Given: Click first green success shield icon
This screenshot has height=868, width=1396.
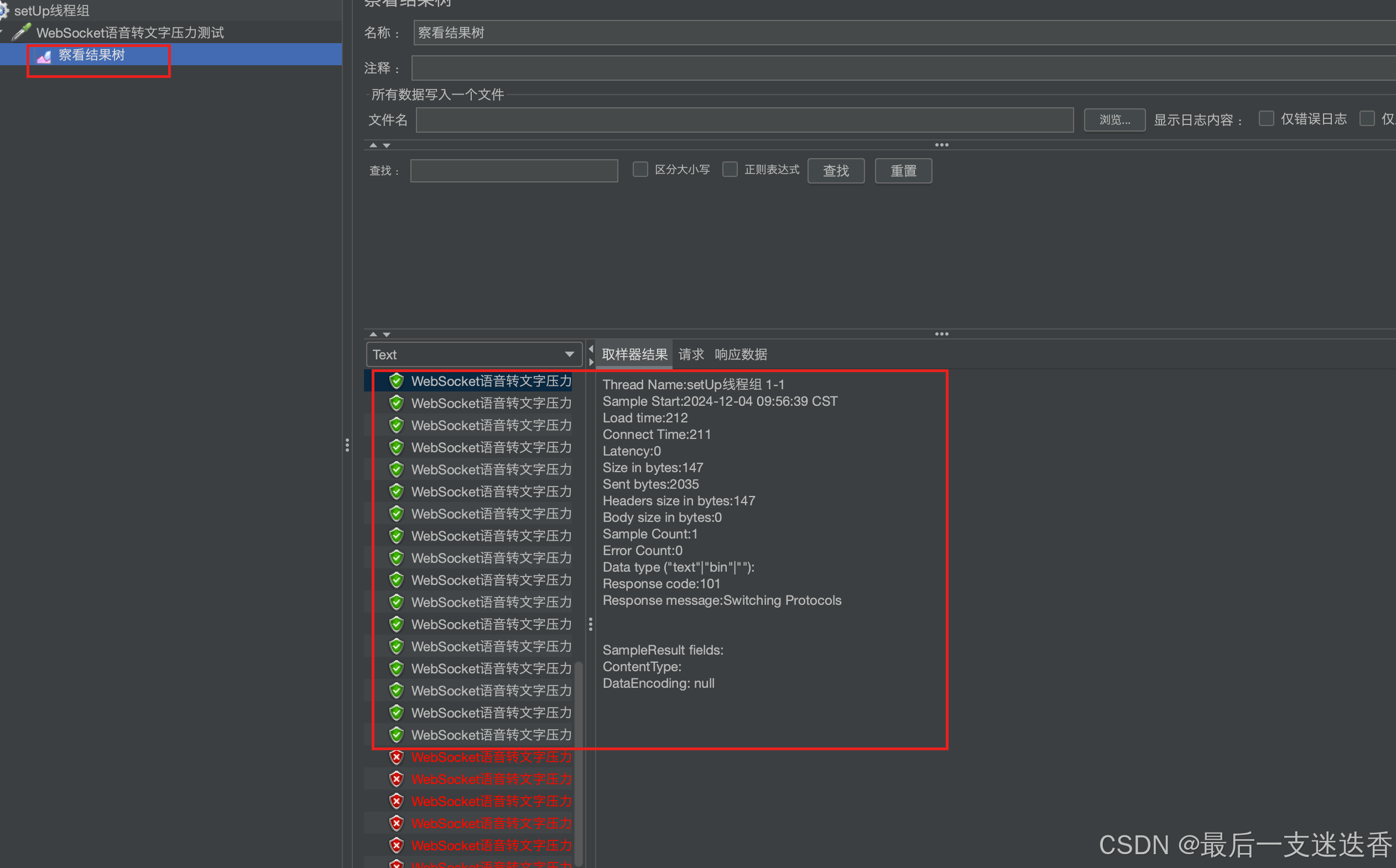Looking at the screenshot, I should click(396, 381).
